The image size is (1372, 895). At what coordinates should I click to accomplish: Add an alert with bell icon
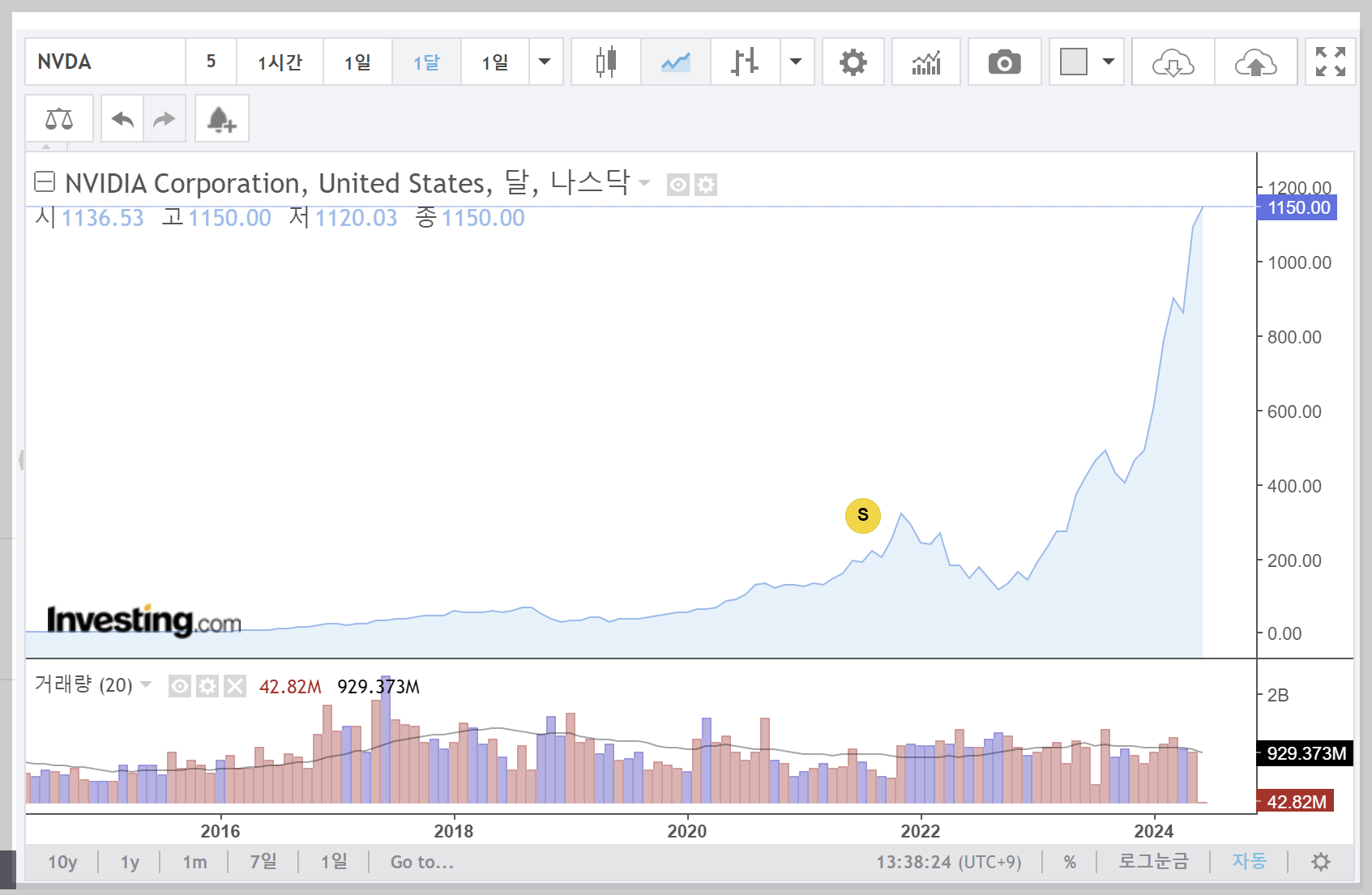[x=221, y=119]
